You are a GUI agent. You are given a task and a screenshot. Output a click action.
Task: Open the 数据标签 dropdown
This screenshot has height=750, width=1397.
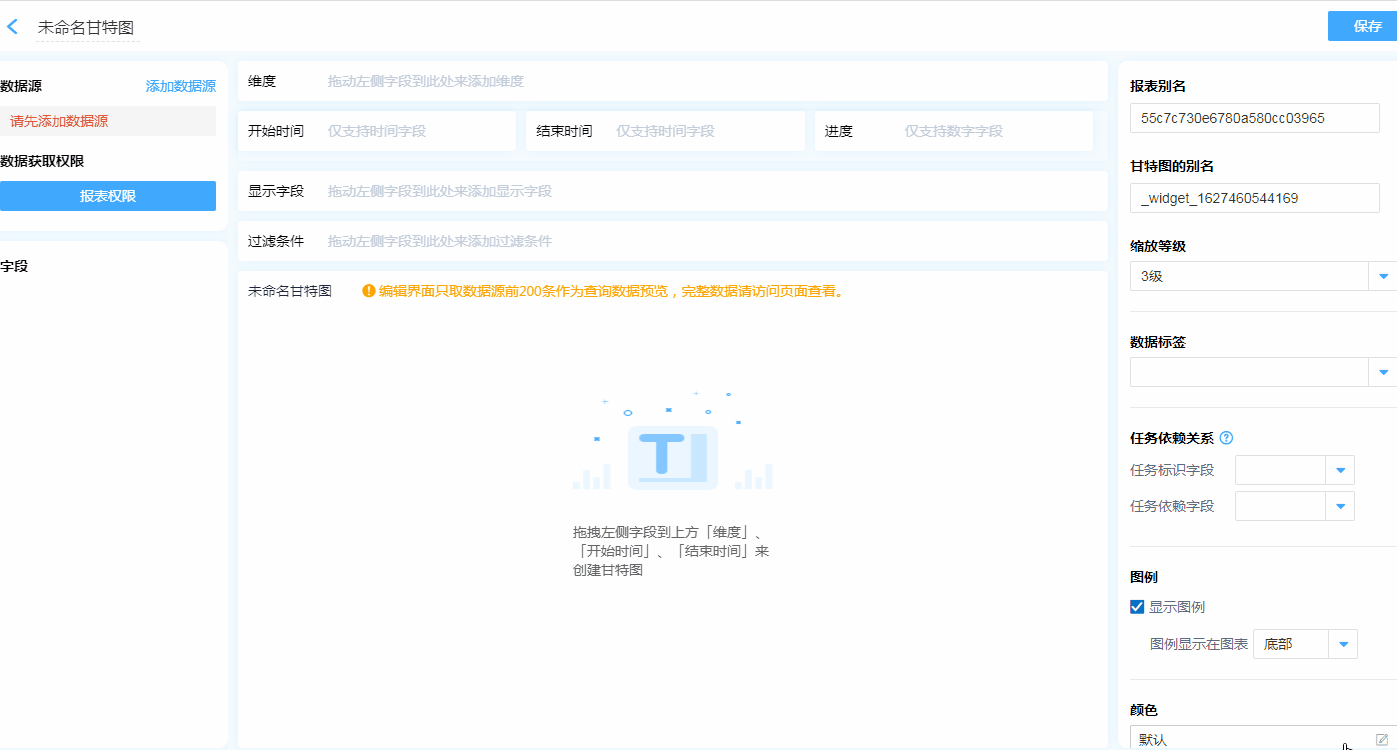[x=1383, y=372]
